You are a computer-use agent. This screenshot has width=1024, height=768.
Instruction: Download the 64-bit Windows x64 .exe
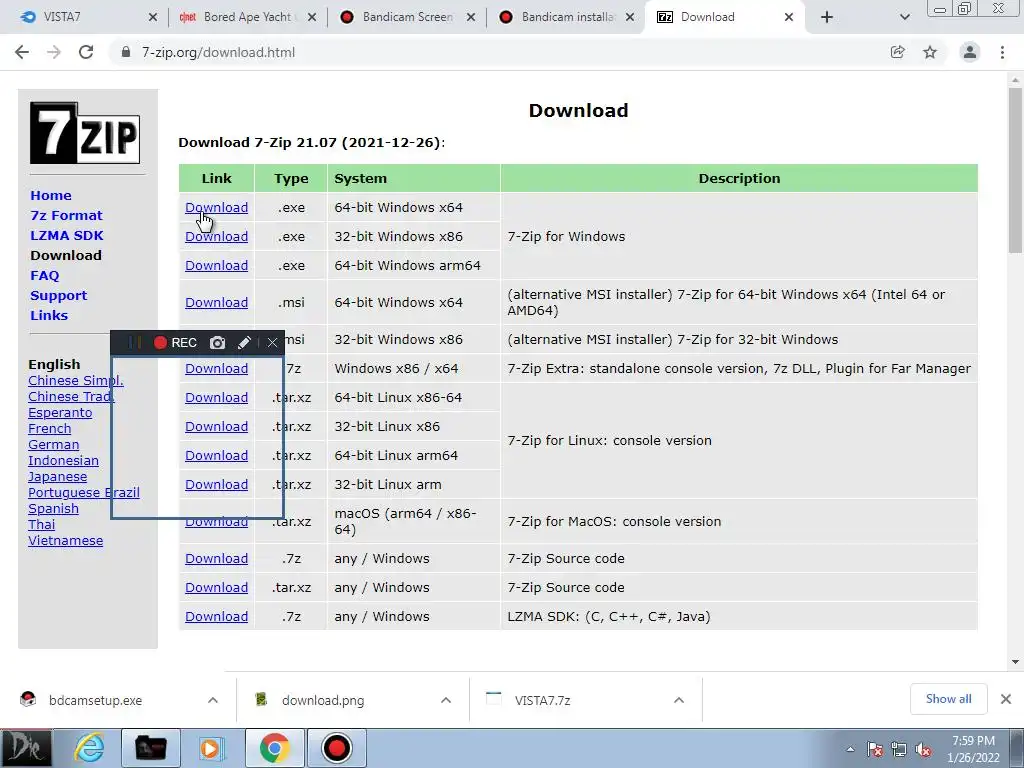216,208
